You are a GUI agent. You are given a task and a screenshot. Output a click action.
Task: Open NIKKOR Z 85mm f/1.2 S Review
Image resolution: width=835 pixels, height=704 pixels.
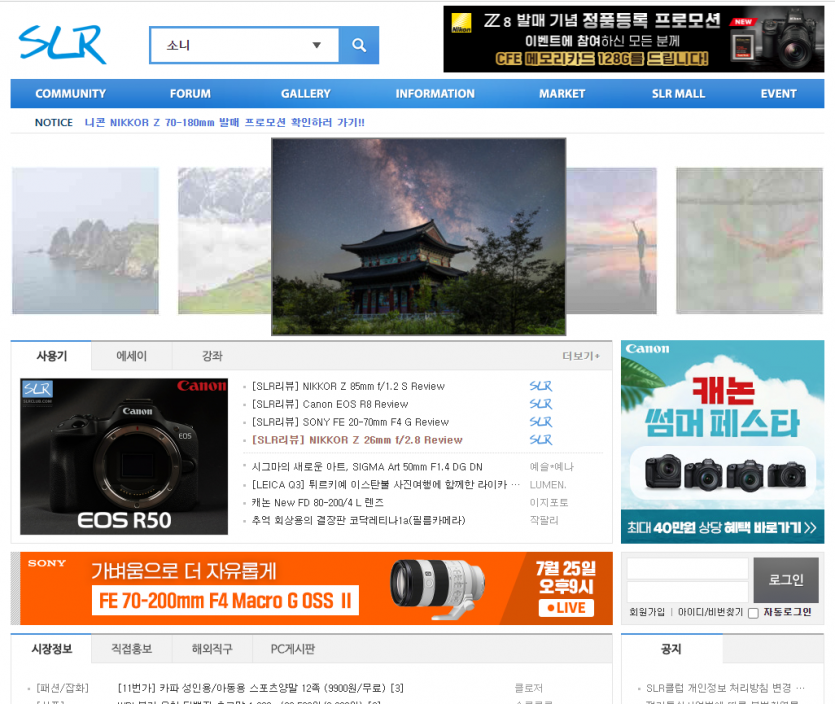tap(348, 386)
